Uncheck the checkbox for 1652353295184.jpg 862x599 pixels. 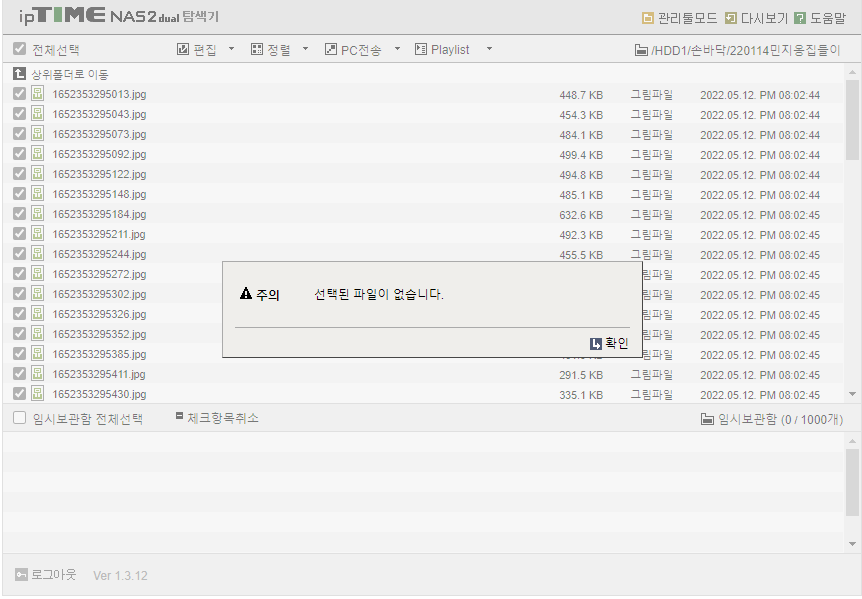(19, 213)
